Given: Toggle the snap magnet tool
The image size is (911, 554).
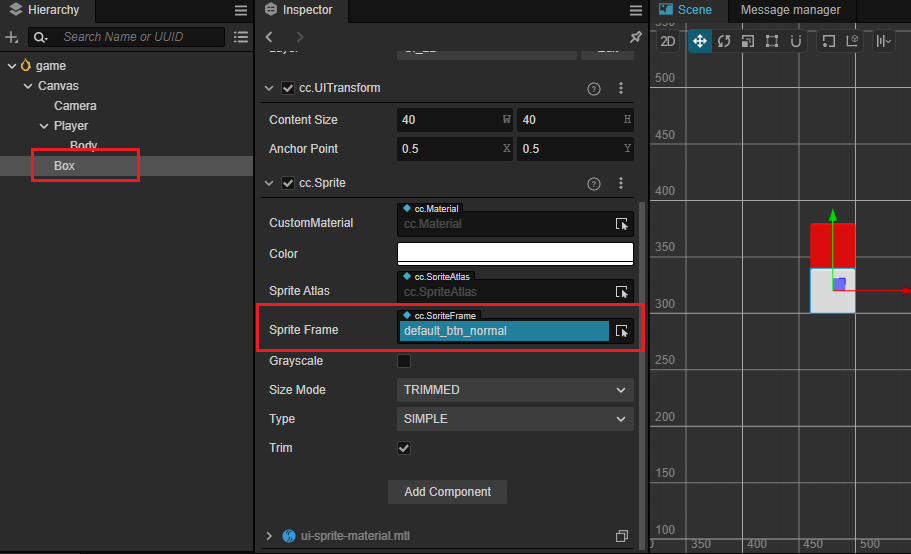Looking at the screenshot, I should point(796,41).
